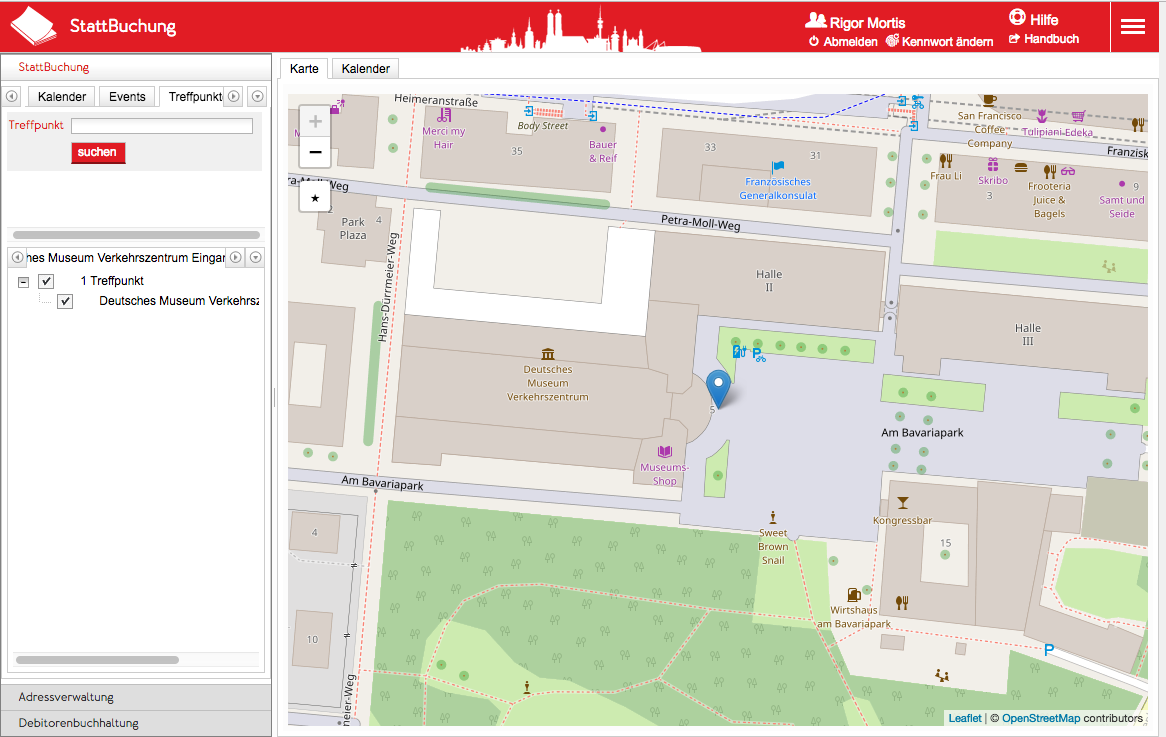
Task: Zoom out of the map
Action: pyautogui.click(x=315, y=152)
